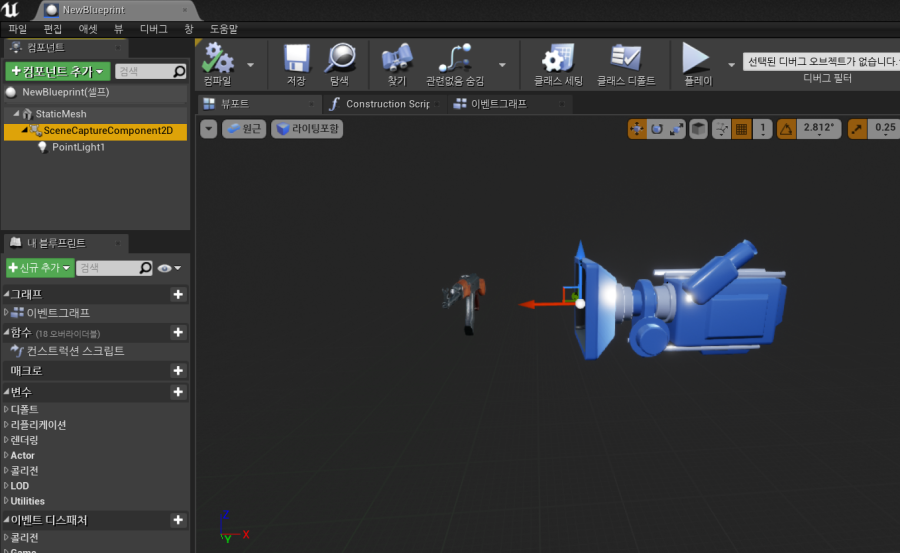This screenshot has width=900, height=553.
Task: Click the 찾기 (Find) binoculars icon
Action: point(397,59)
